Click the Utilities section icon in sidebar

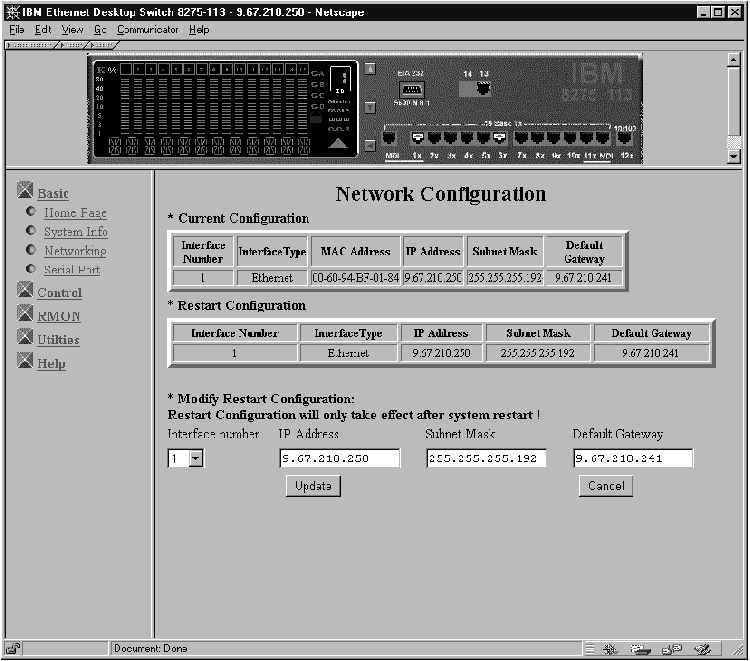[26, 339]
